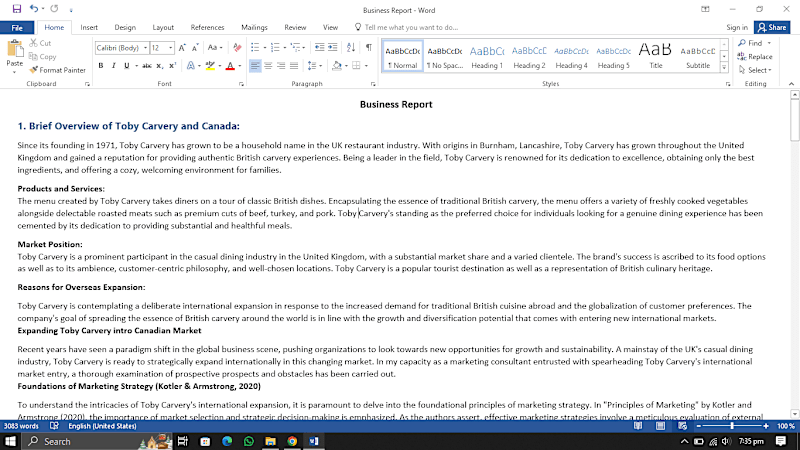Apply the red font color swatch
The width and height of the screenshot is (800, 450).
[x=230, y=66]
